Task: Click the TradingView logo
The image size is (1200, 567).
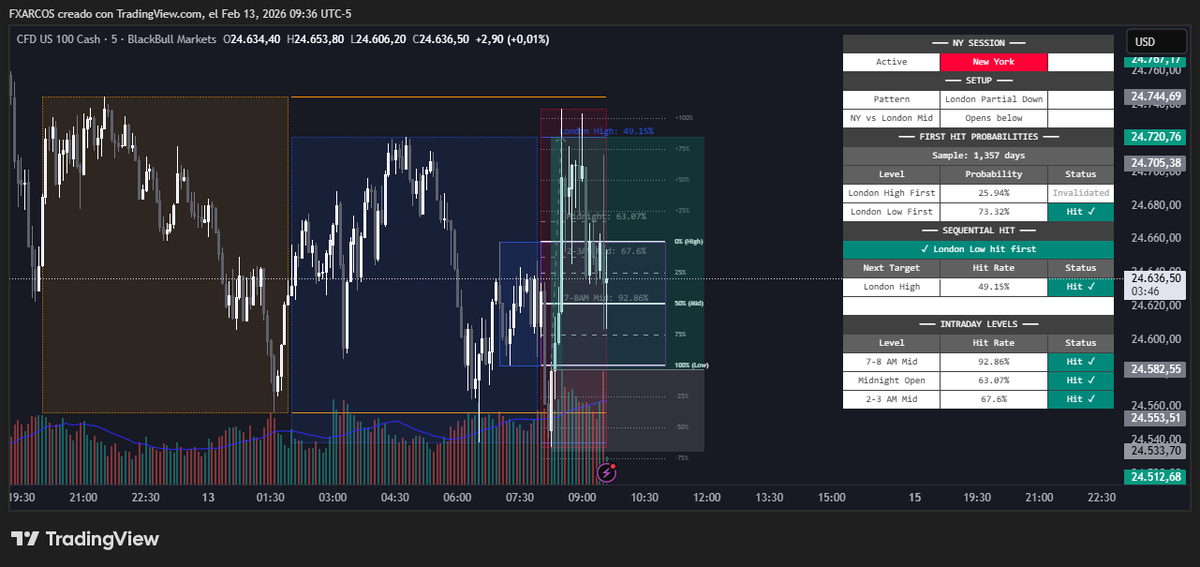Action: (x=85, y=539)
